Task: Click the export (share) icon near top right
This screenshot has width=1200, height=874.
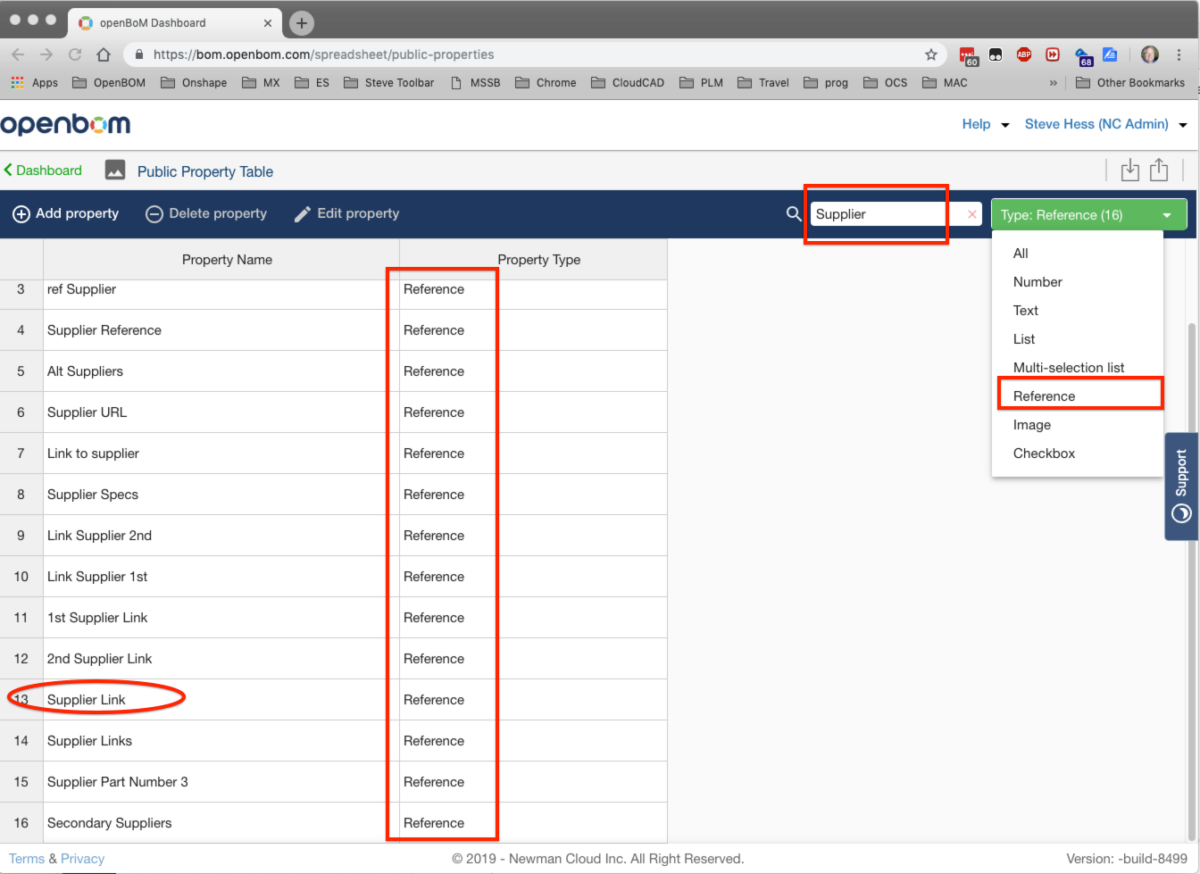Action: (x=1160, y=170)
